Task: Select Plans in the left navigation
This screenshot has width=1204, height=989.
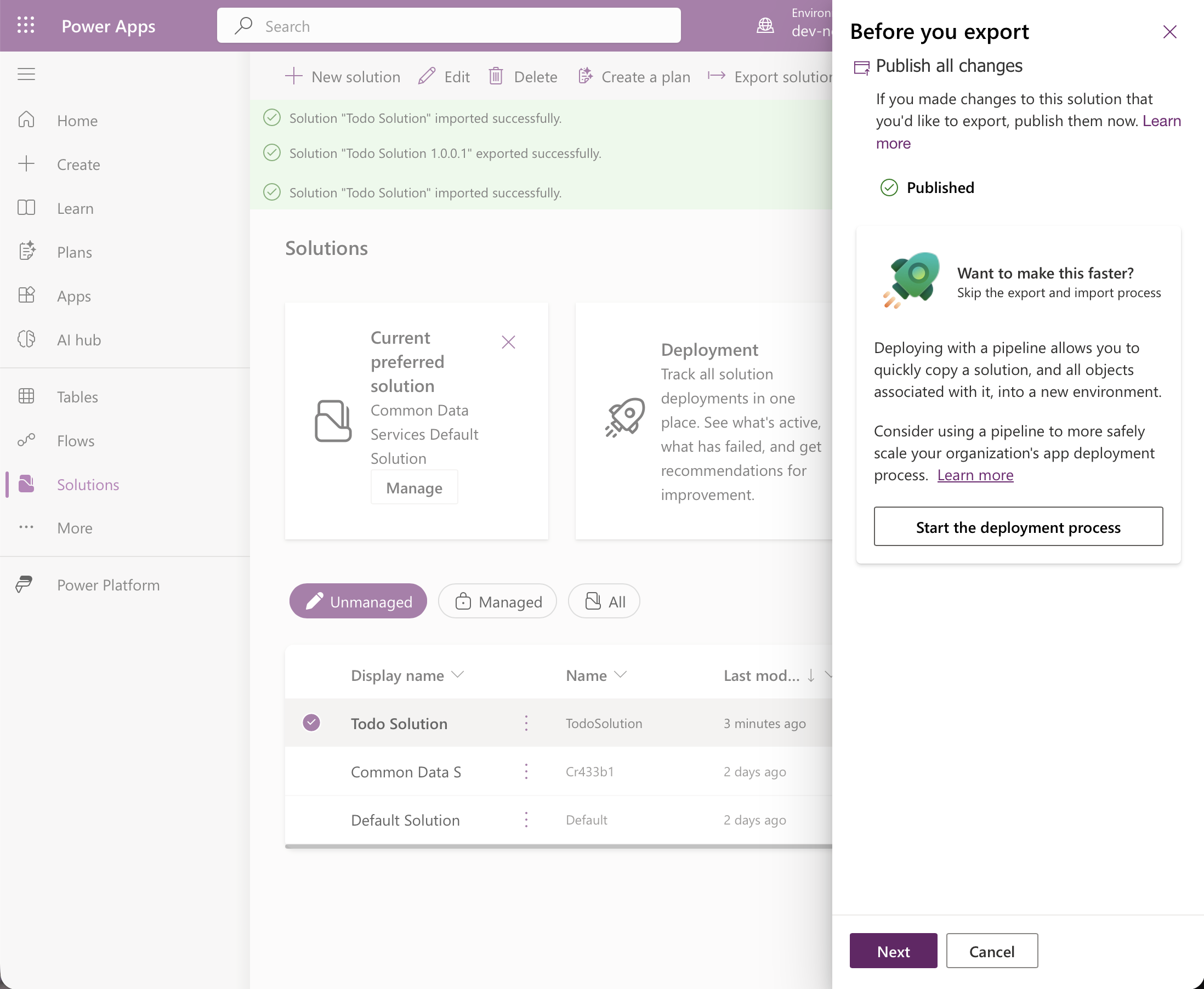Action: coord(75,252)
